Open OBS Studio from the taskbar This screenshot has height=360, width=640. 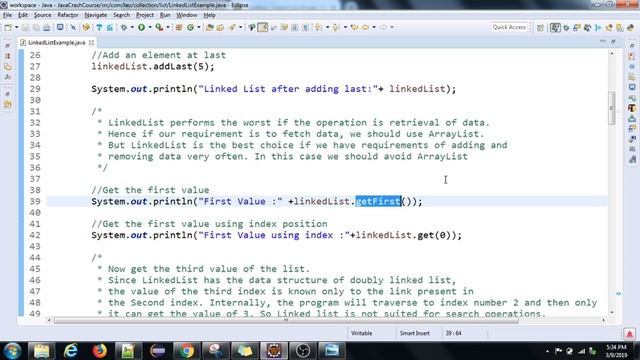pyautogui.click(x=302, y=351)
